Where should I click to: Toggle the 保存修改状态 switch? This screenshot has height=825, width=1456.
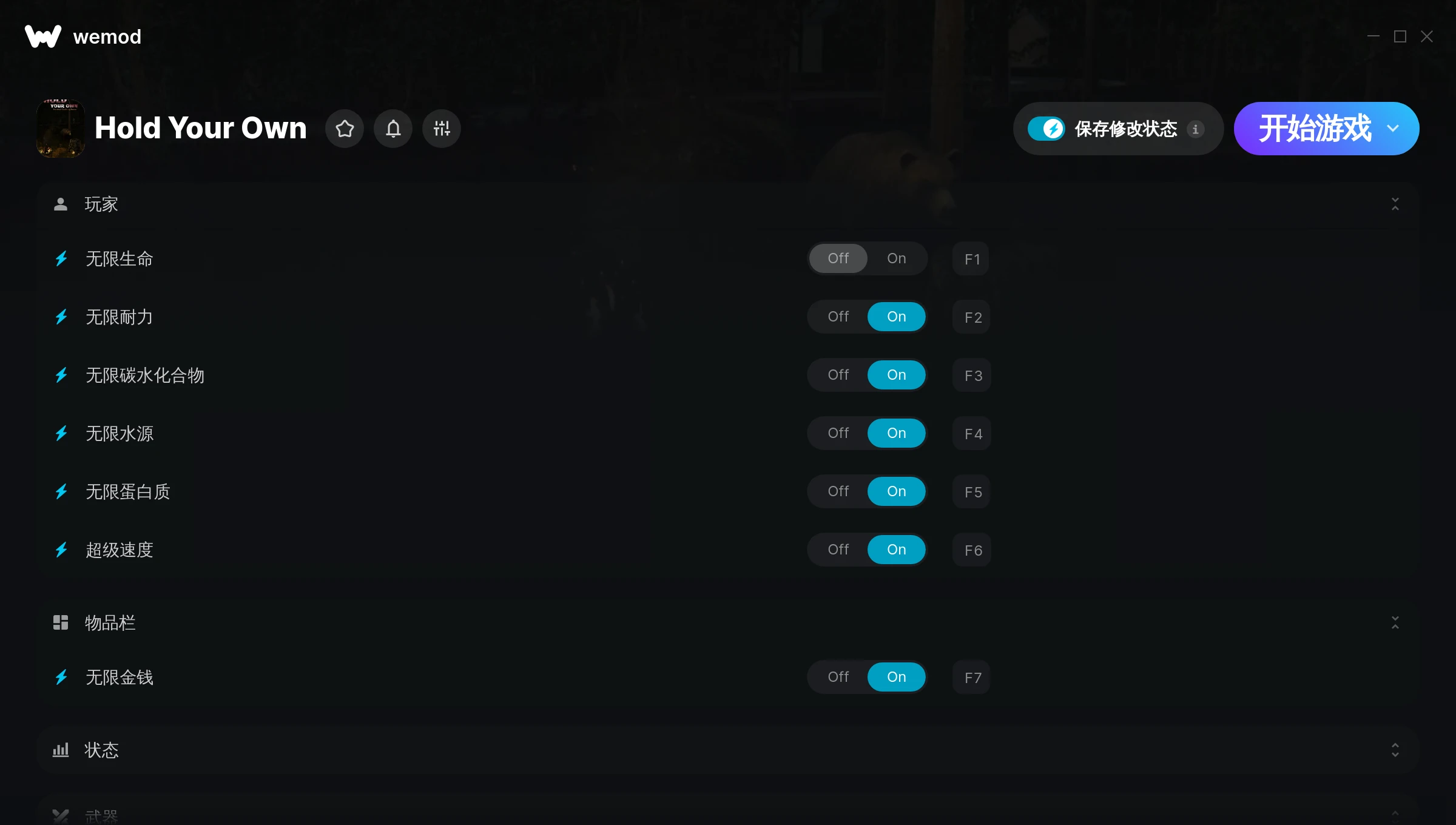[1046, 129]
